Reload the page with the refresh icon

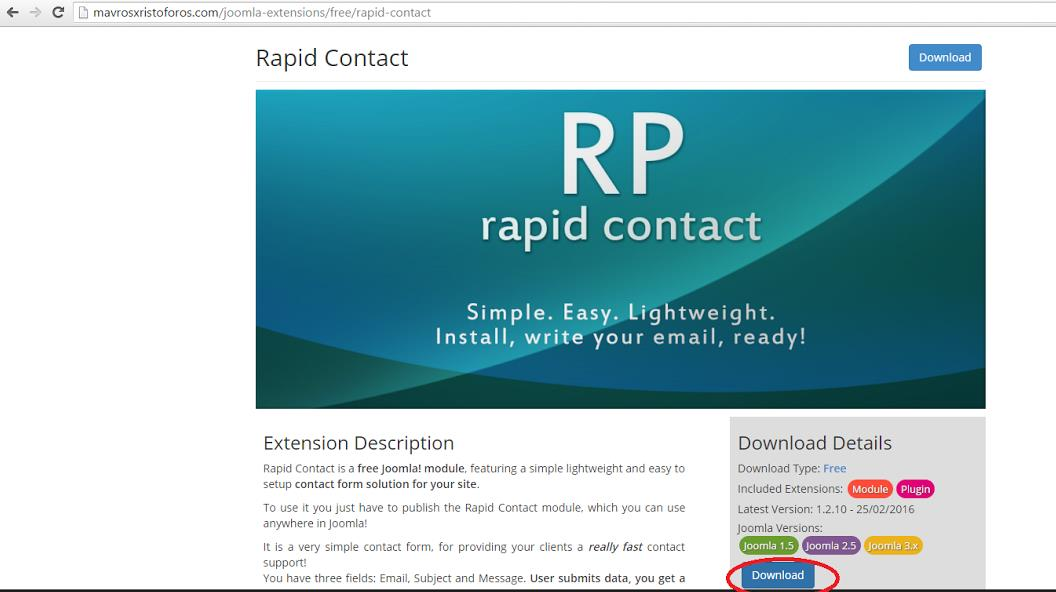[58, 12]
